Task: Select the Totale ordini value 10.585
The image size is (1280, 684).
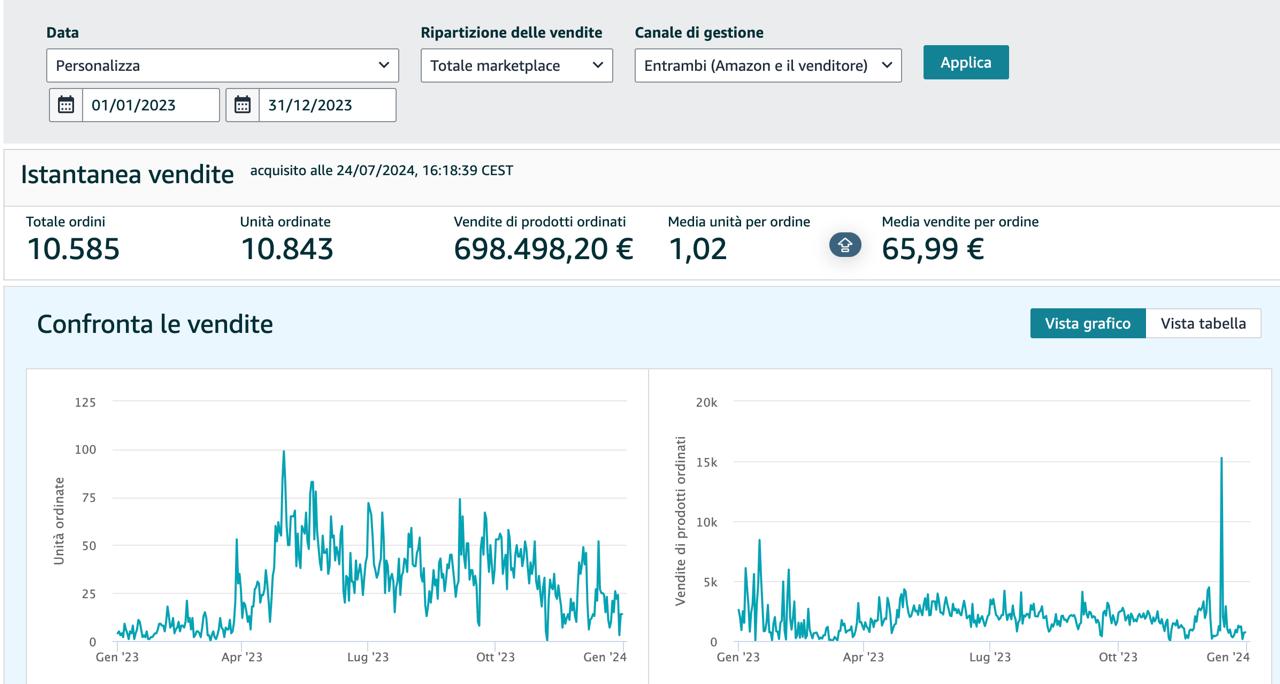Action: click(x=73, y=249)
